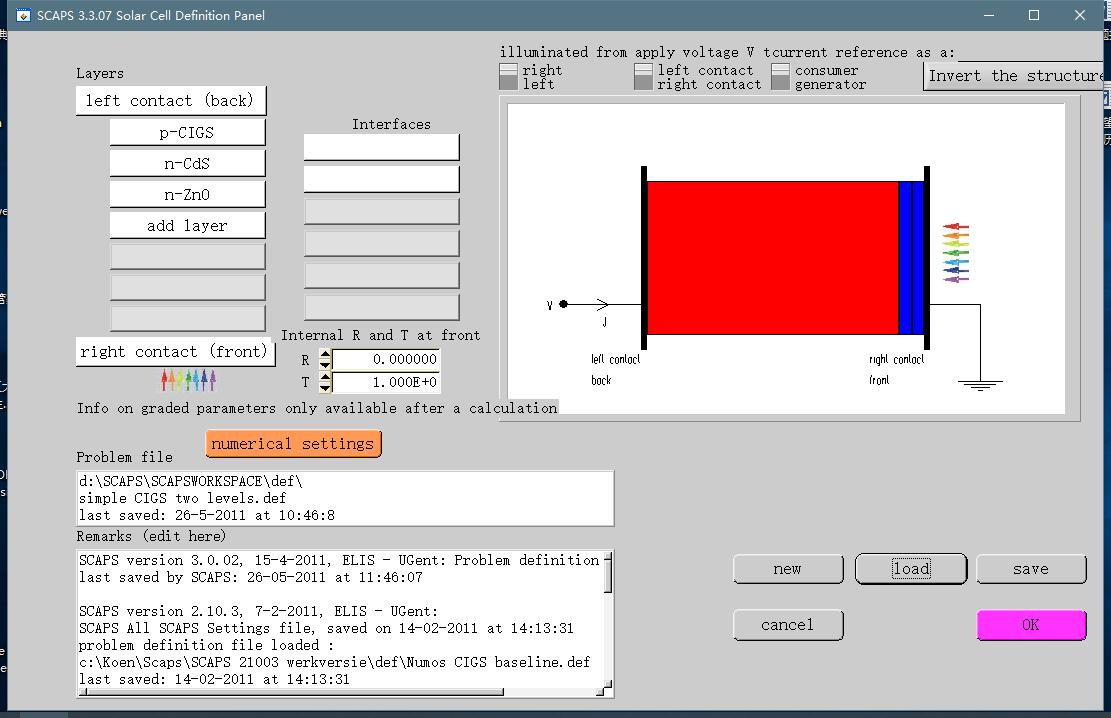The width and height of the screenshot is (1111, 718).
Task: Toggle current reference consumer/generator switch
Action: tap(781, 77)
